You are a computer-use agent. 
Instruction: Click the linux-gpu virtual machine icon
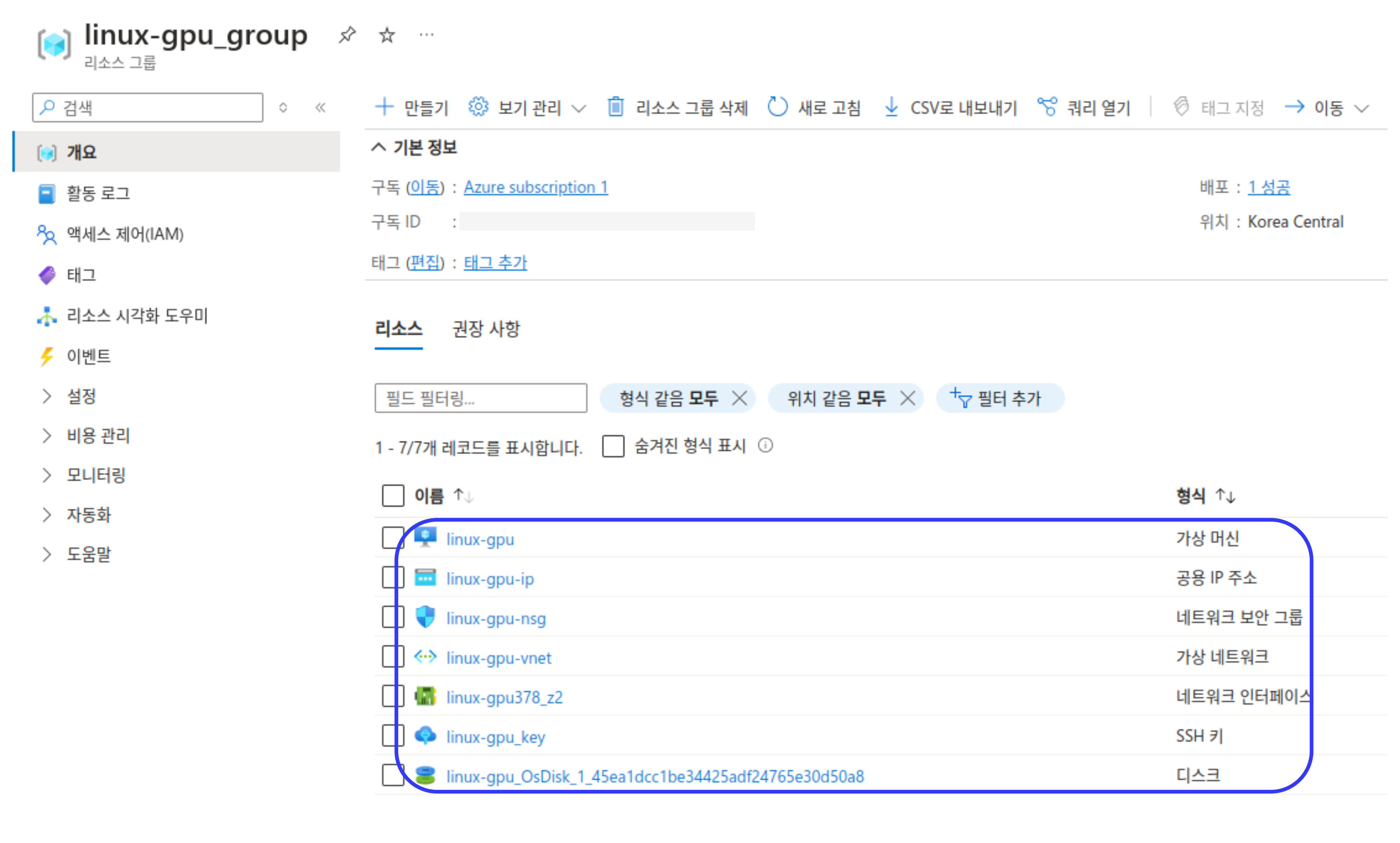tap(425, 537)
